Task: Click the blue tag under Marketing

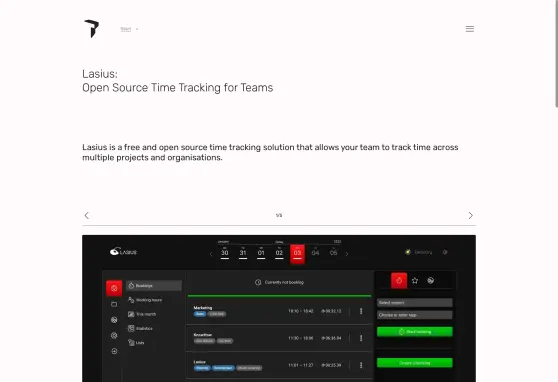Action: pyautogui.click(x=200, y=314)
